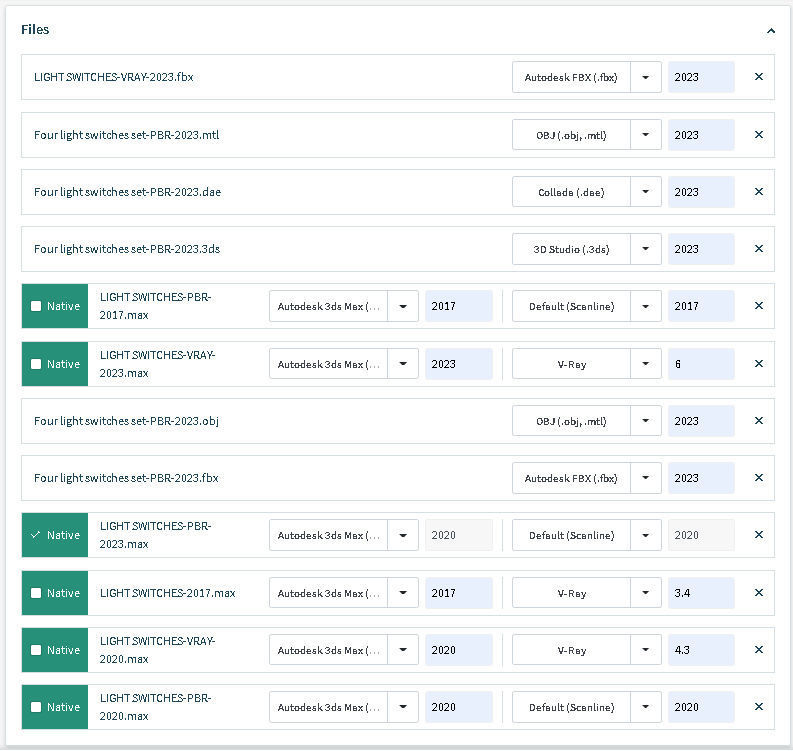Open V-Ray renderer dropdown for LIGHT SWITCHES-2017.max
Image resolution: width=793 pixels, height=751 pixels.
[646, 593]
